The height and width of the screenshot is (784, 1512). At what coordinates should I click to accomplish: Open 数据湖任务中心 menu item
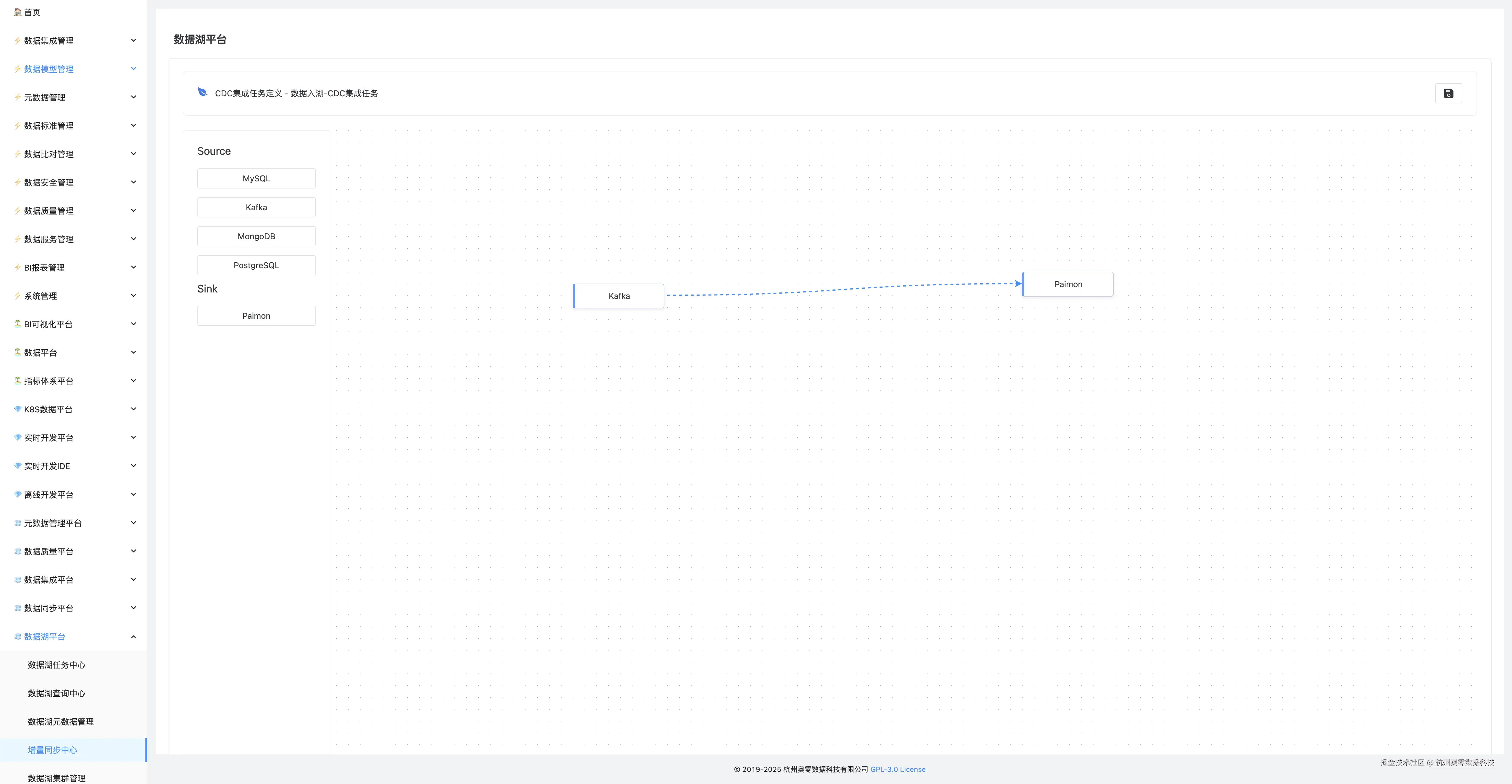[57, 665]
